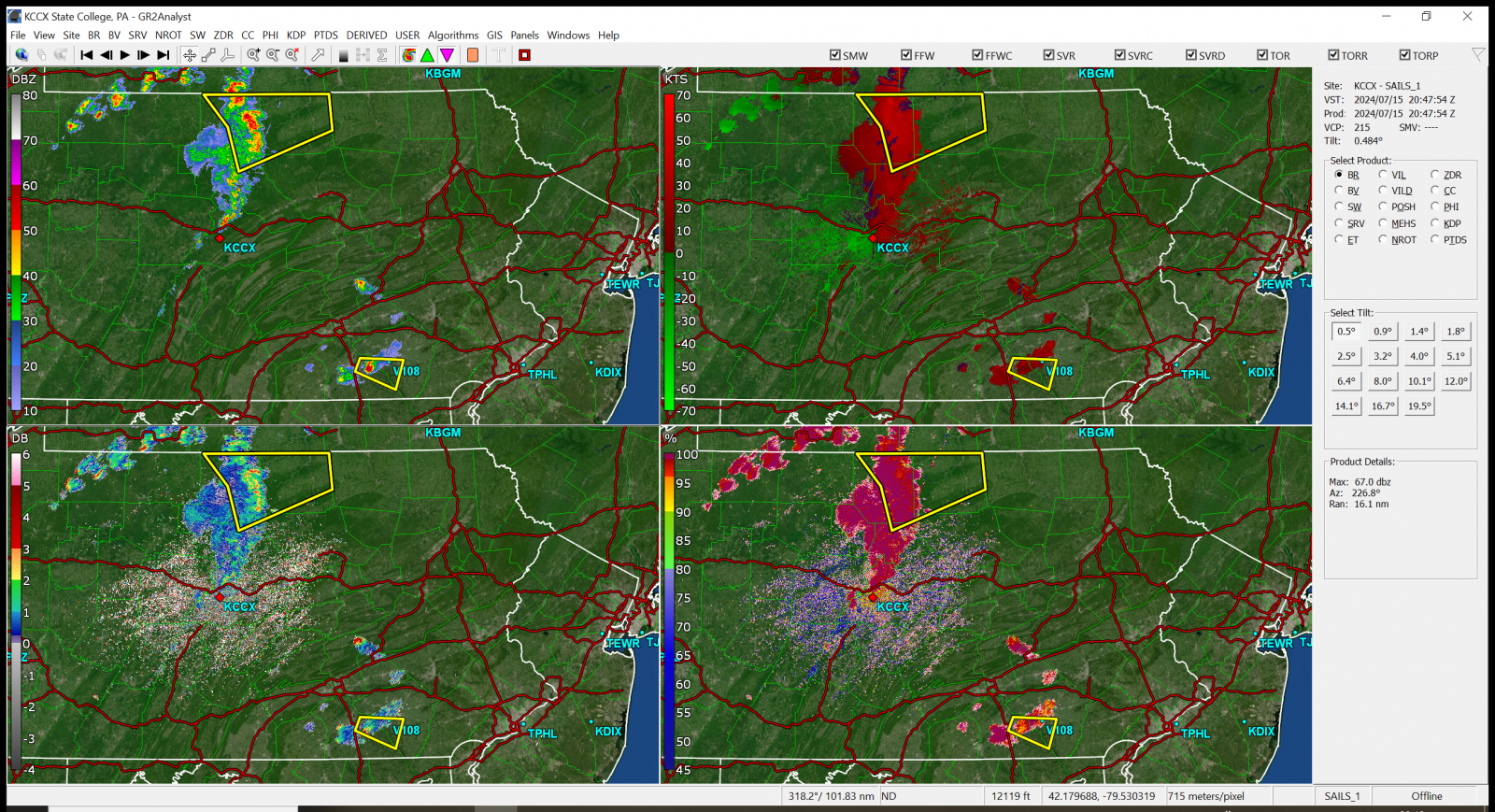The image size is (1495, 812).
Task: Select the VIL product radio button
Action: 1383,175
